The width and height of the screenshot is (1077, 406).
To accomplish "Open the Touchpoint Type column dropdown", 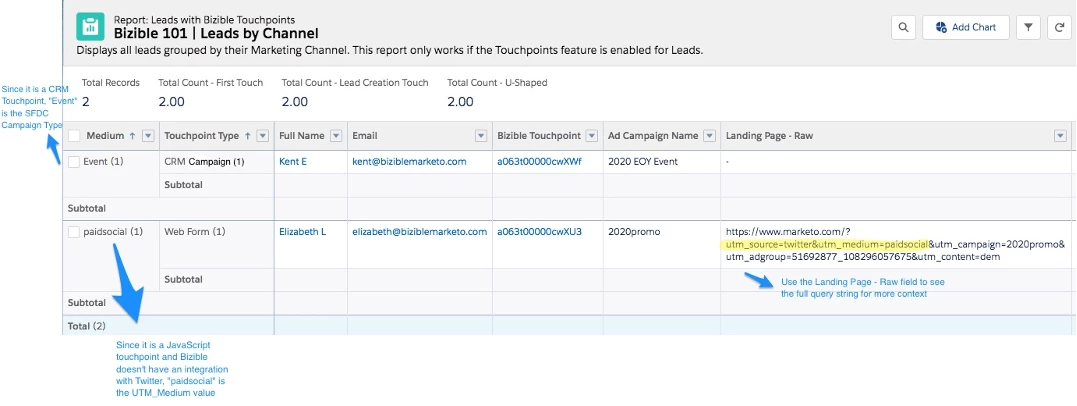I will click(x=262, y=136).
